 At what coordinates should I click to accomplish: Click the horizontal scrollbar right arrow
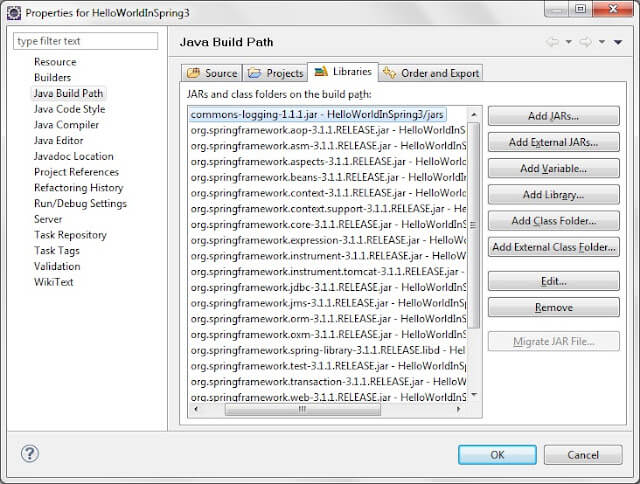[459, 409]
